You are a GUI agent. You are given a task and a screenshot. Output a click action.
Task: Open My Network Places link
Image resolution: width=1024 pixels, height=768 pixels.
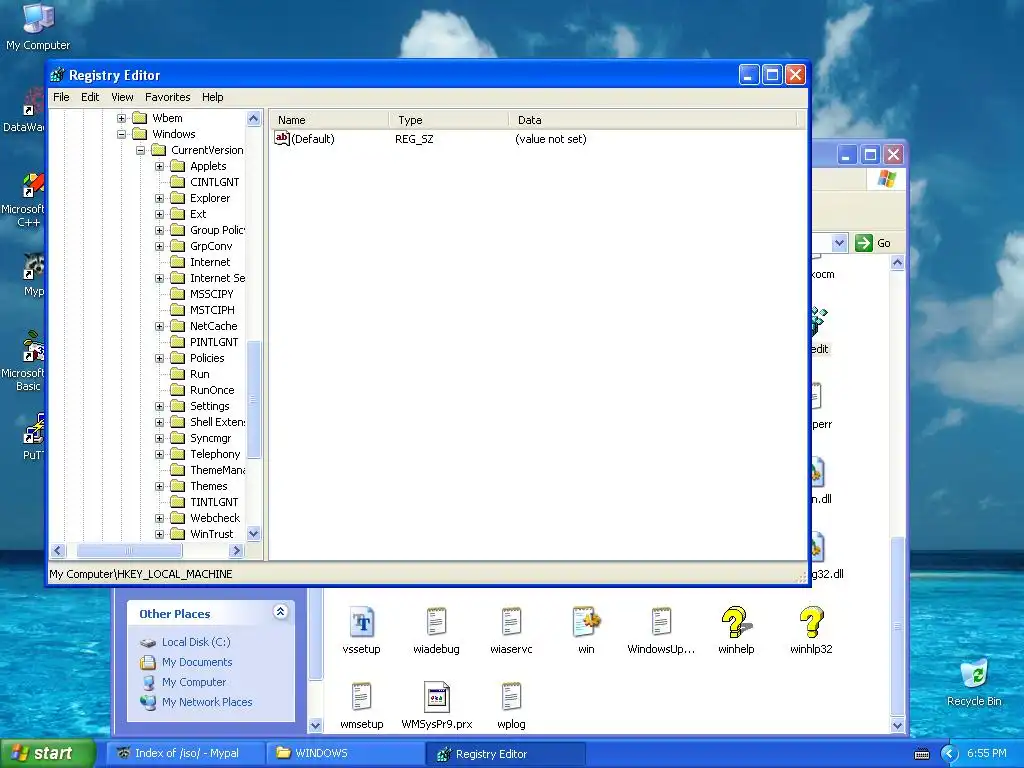click(x=207, y=702)
